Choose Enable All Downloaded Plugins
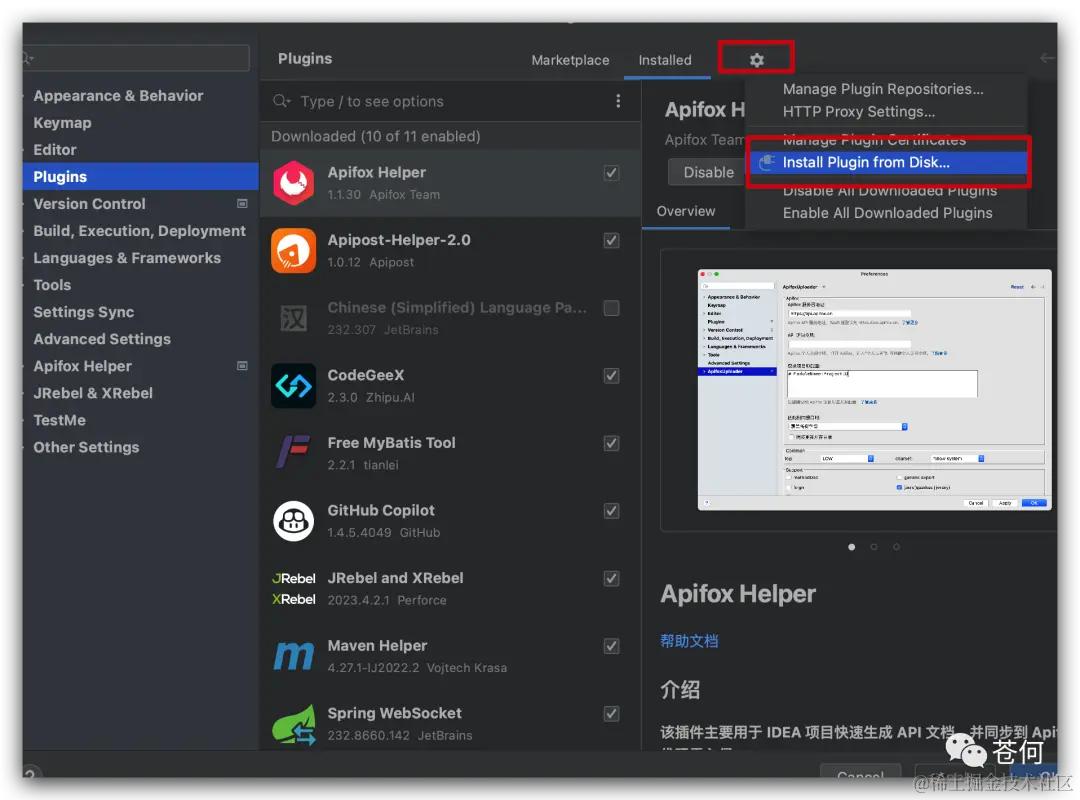Viewport: 1080px width, 800px height. point(887,213)
